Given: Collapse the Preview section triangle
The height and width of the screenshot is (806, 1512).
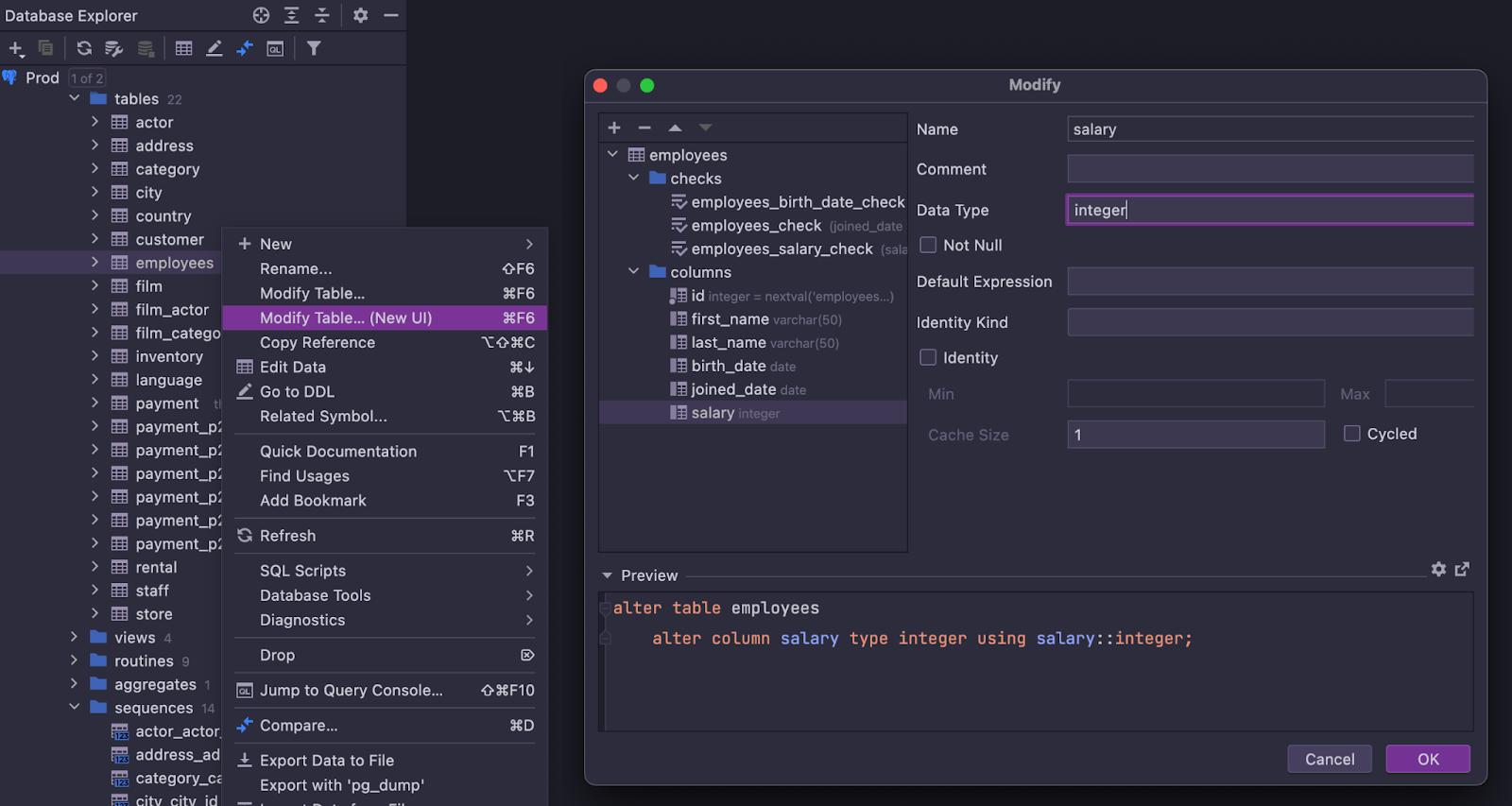Looking at the screenshot, I should point(607,575).
